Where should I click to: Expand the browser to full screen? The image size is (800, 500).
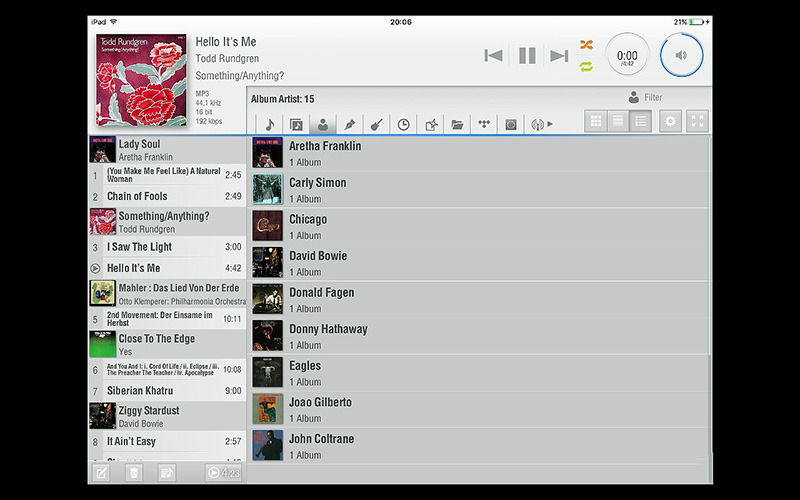point(697,121)
